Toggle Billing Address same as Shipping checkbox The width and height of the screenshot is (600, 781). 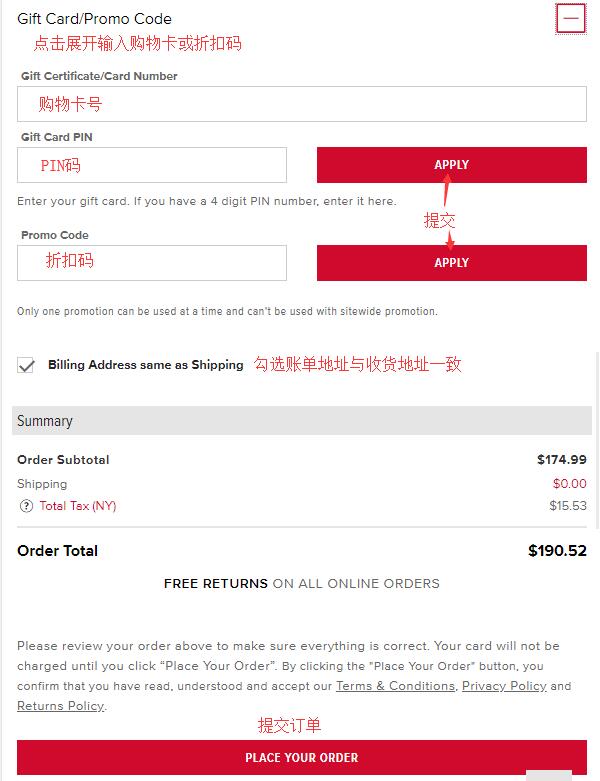coord(26,365)
